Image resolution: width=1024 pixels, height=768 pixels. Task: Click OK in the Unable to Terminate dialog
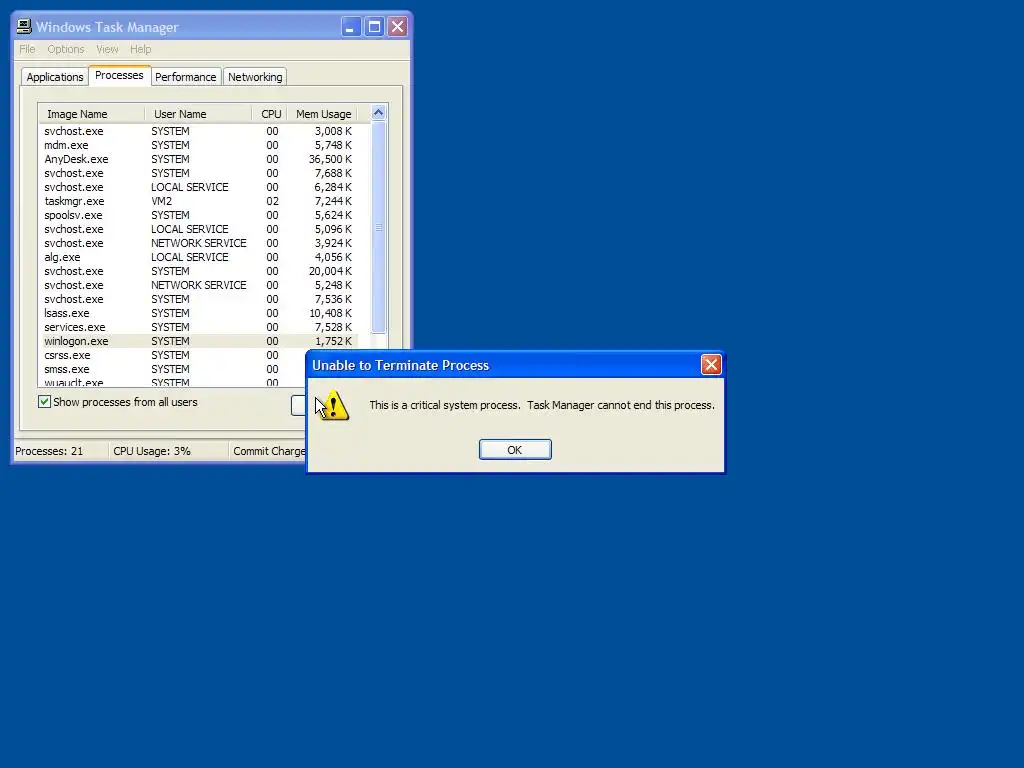pos(515,449)
